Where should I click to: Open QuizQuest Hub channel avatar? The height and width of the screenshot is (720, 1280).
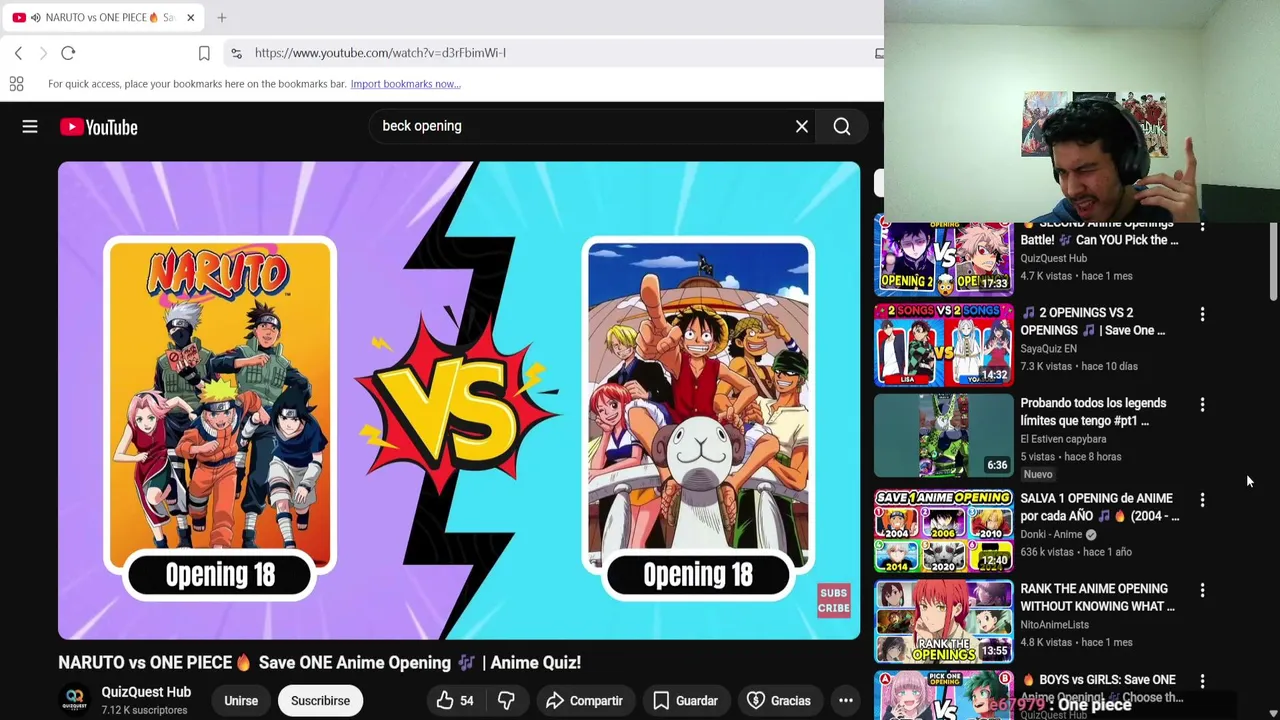coord(75,700)
